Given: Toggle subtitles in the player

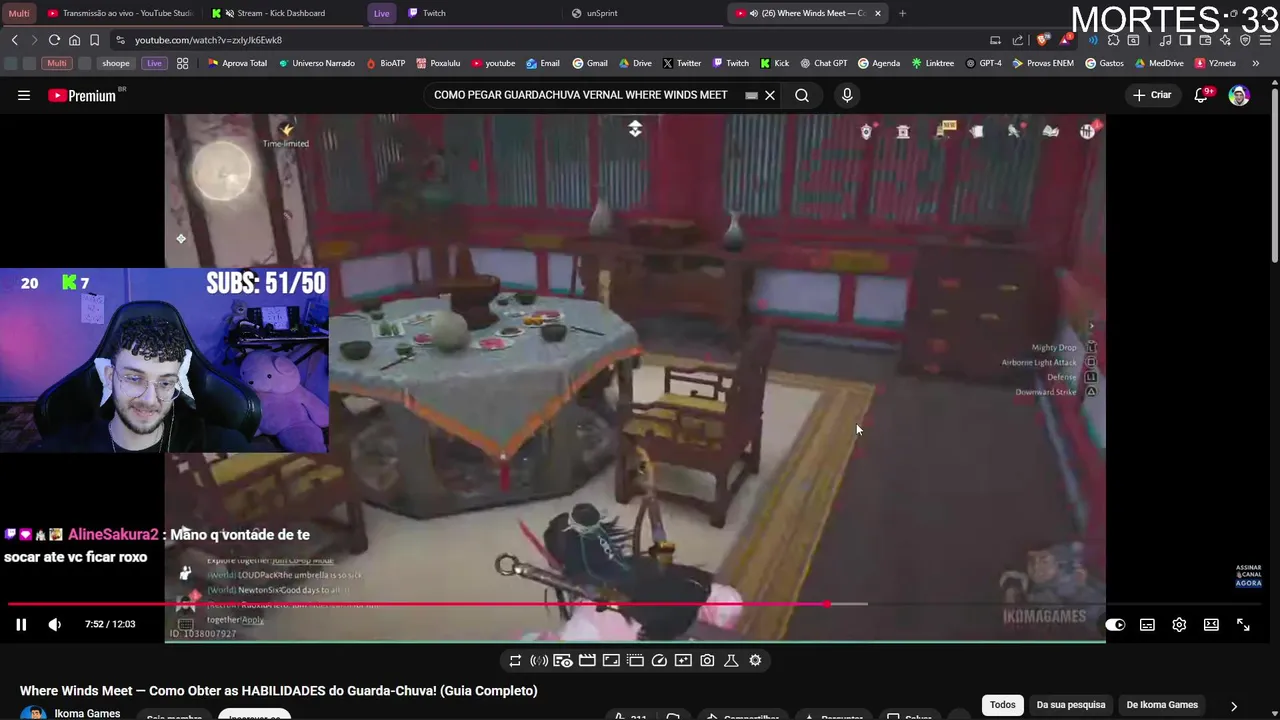Looking at the screenshot, I should 1147,624.
